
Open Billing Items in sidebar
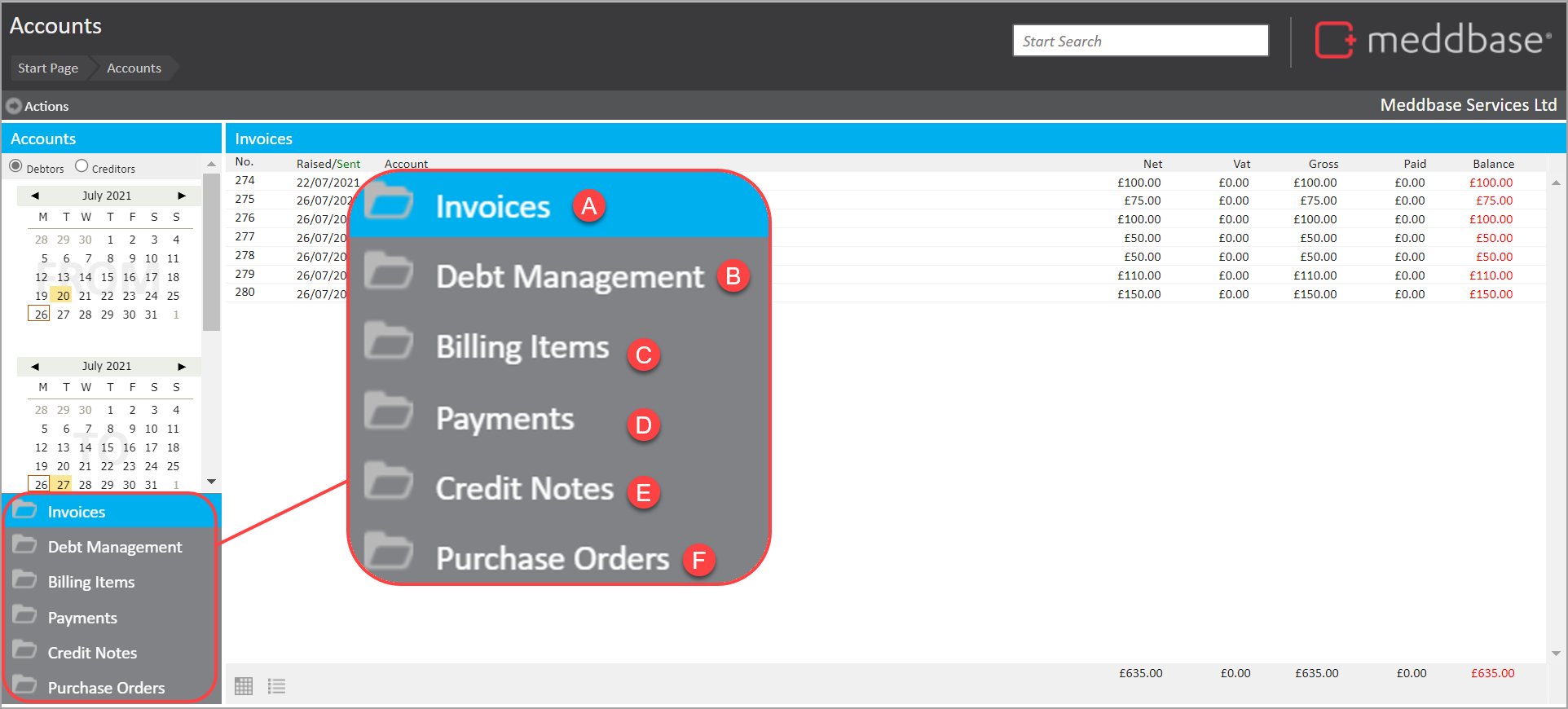[x=111, y=582]
